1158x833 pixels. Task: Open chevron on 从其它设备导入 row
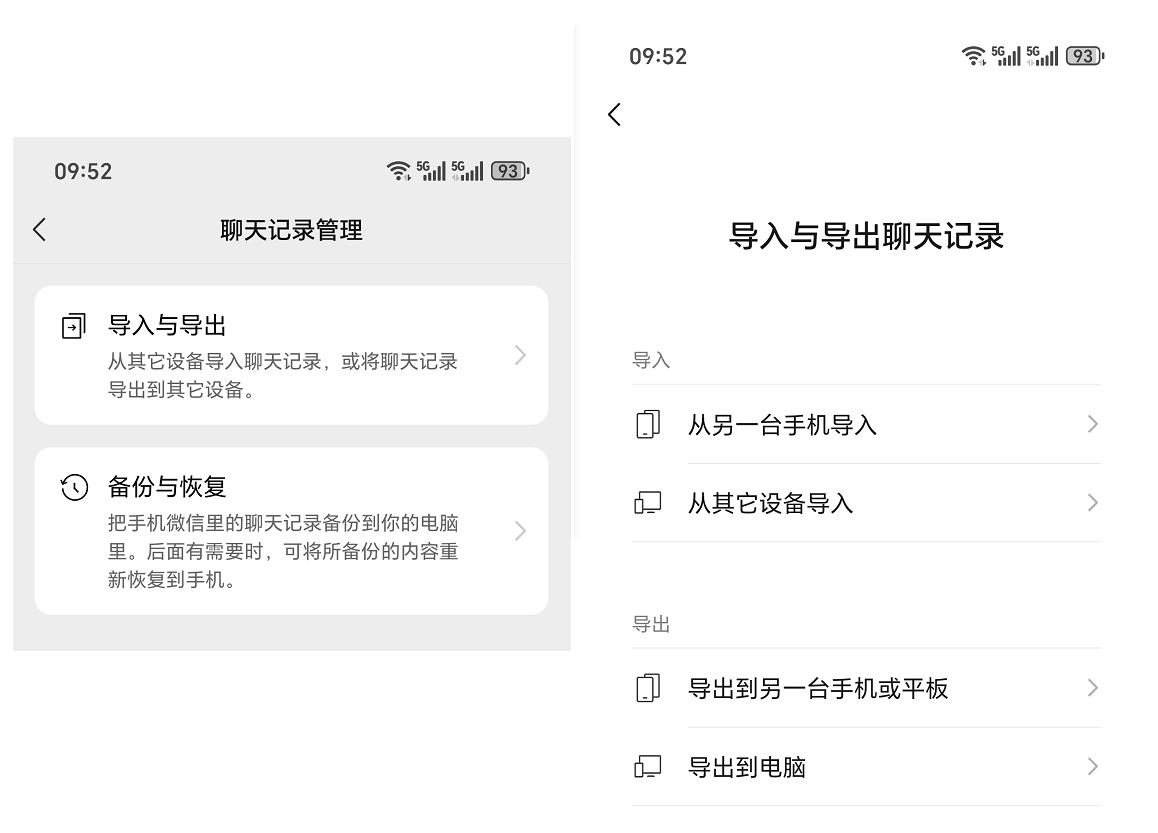[1092, 503]
